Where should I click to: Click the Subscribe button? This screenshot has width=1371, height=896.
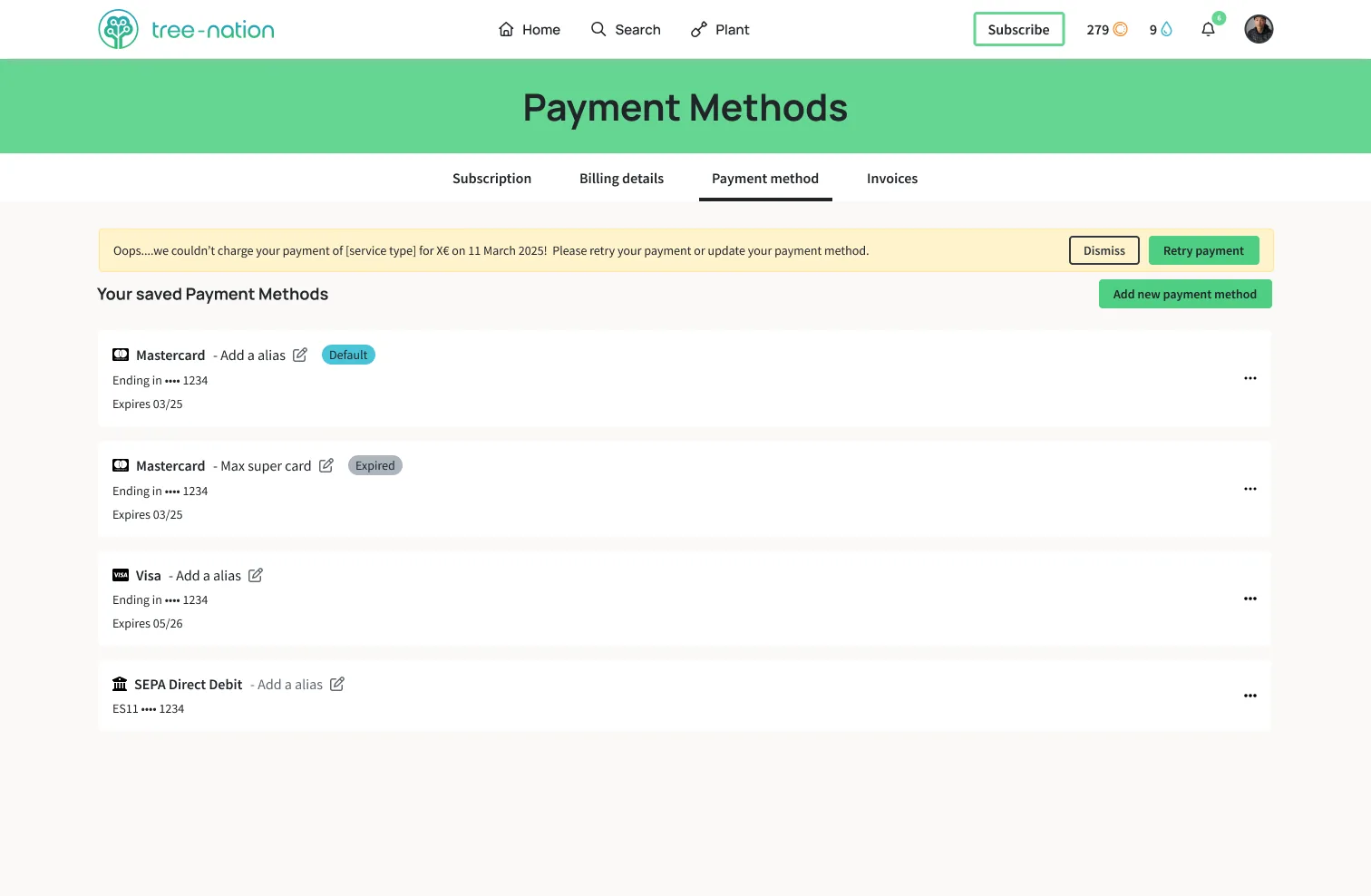pos(1018,29)
